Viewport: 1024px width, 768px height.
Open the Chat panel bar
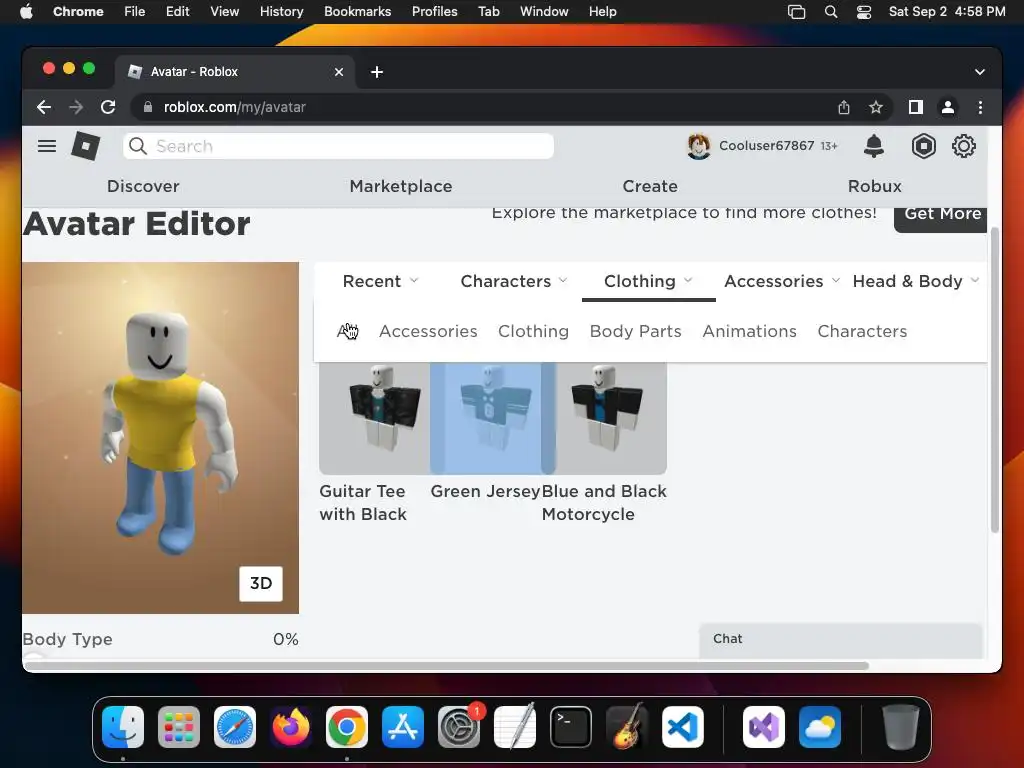point(840,640)
